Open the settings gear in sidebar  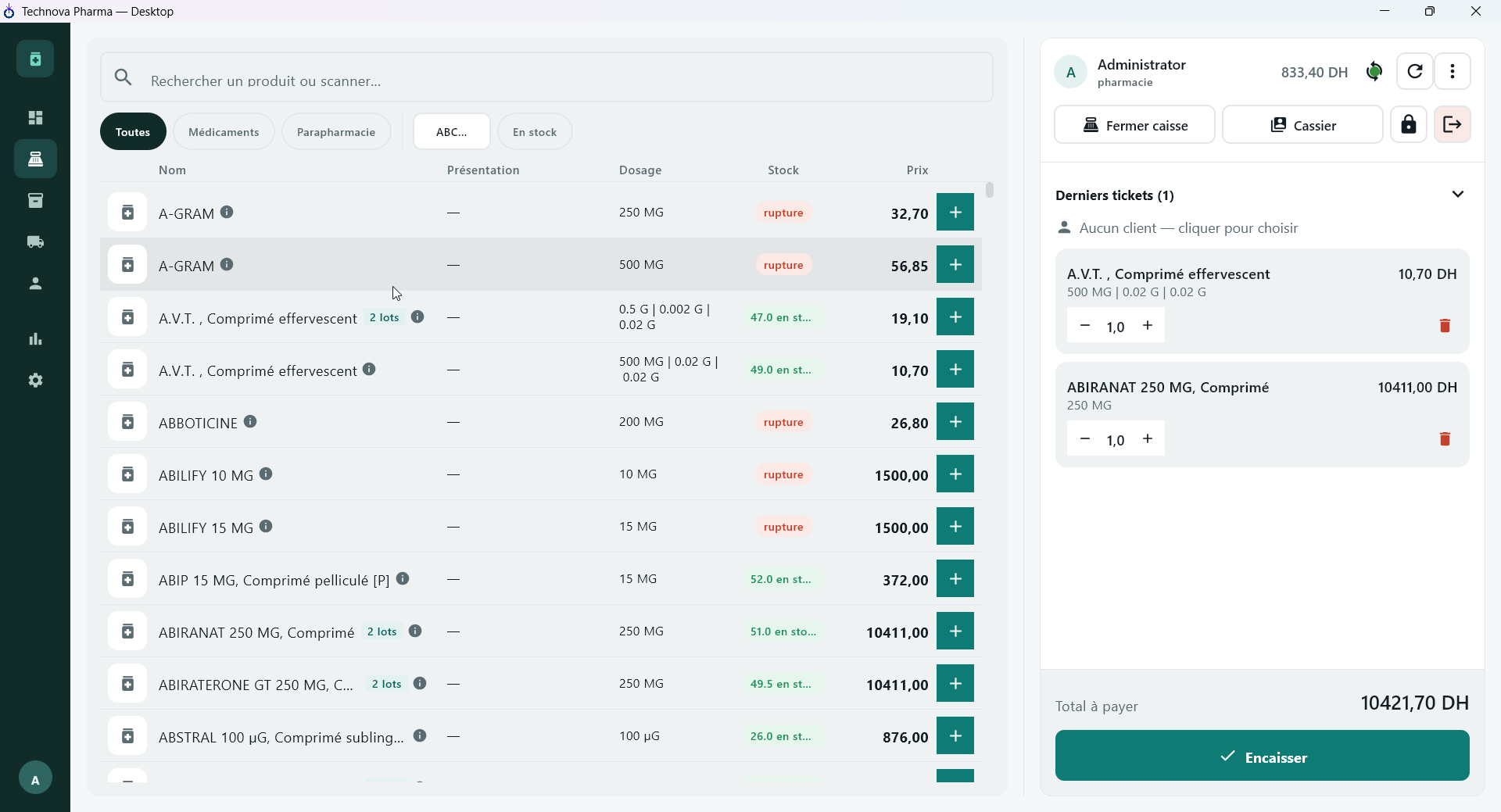35,381
